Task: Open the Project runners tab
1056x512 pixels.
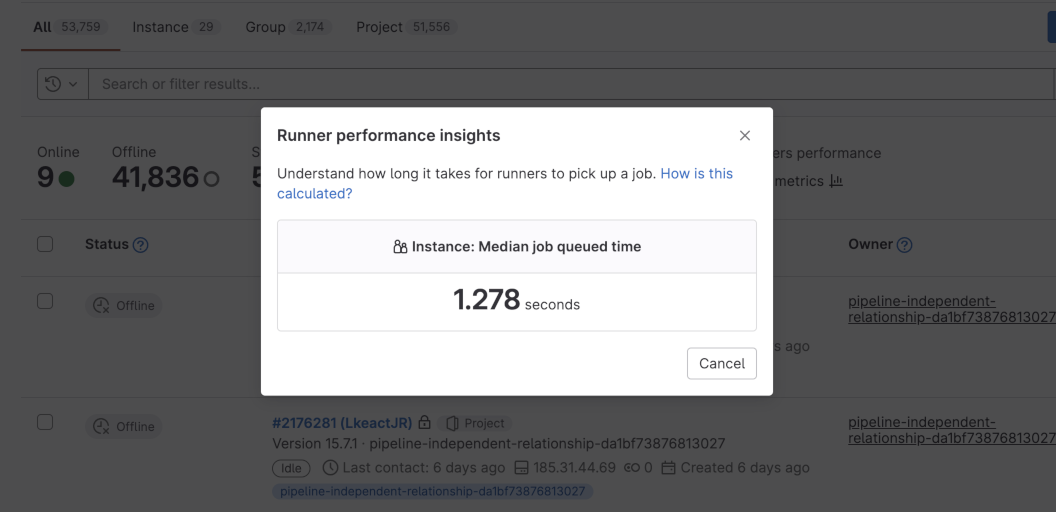Action: (405, 27)
